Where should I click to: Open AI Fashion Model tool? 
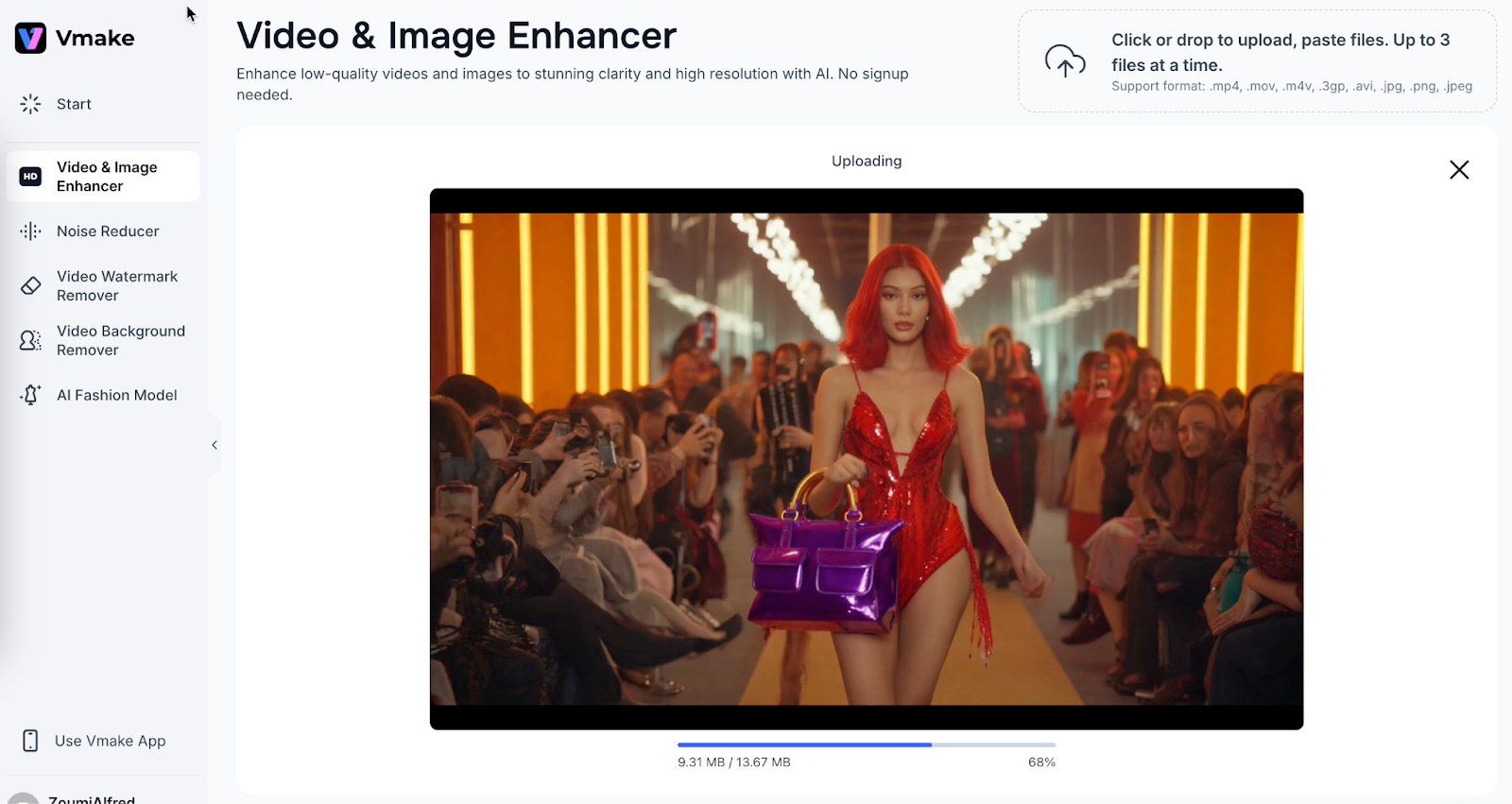pos(103,395)
